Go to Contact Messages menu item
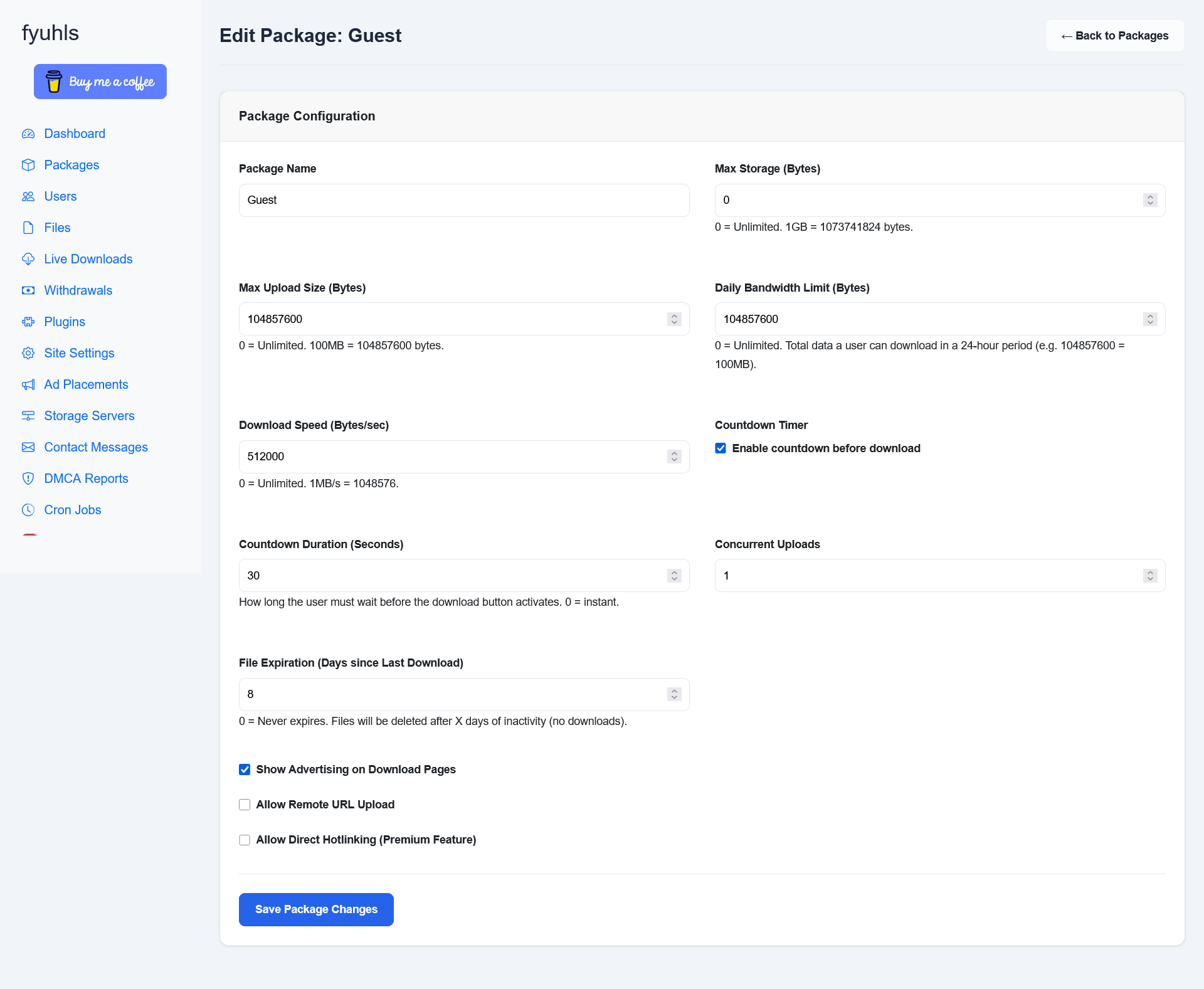The image size is (1204, 989). 95,447
